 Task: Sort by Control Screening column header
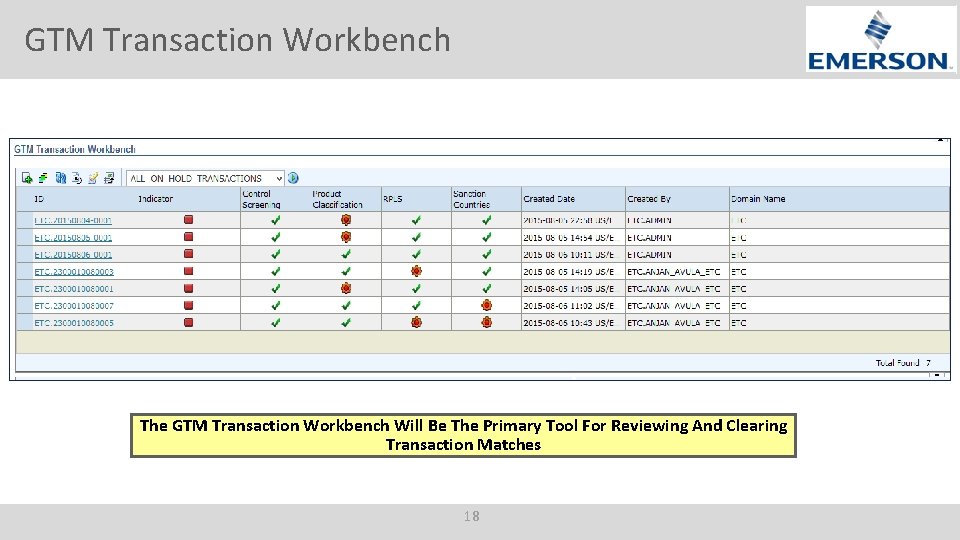pos(261,199)
